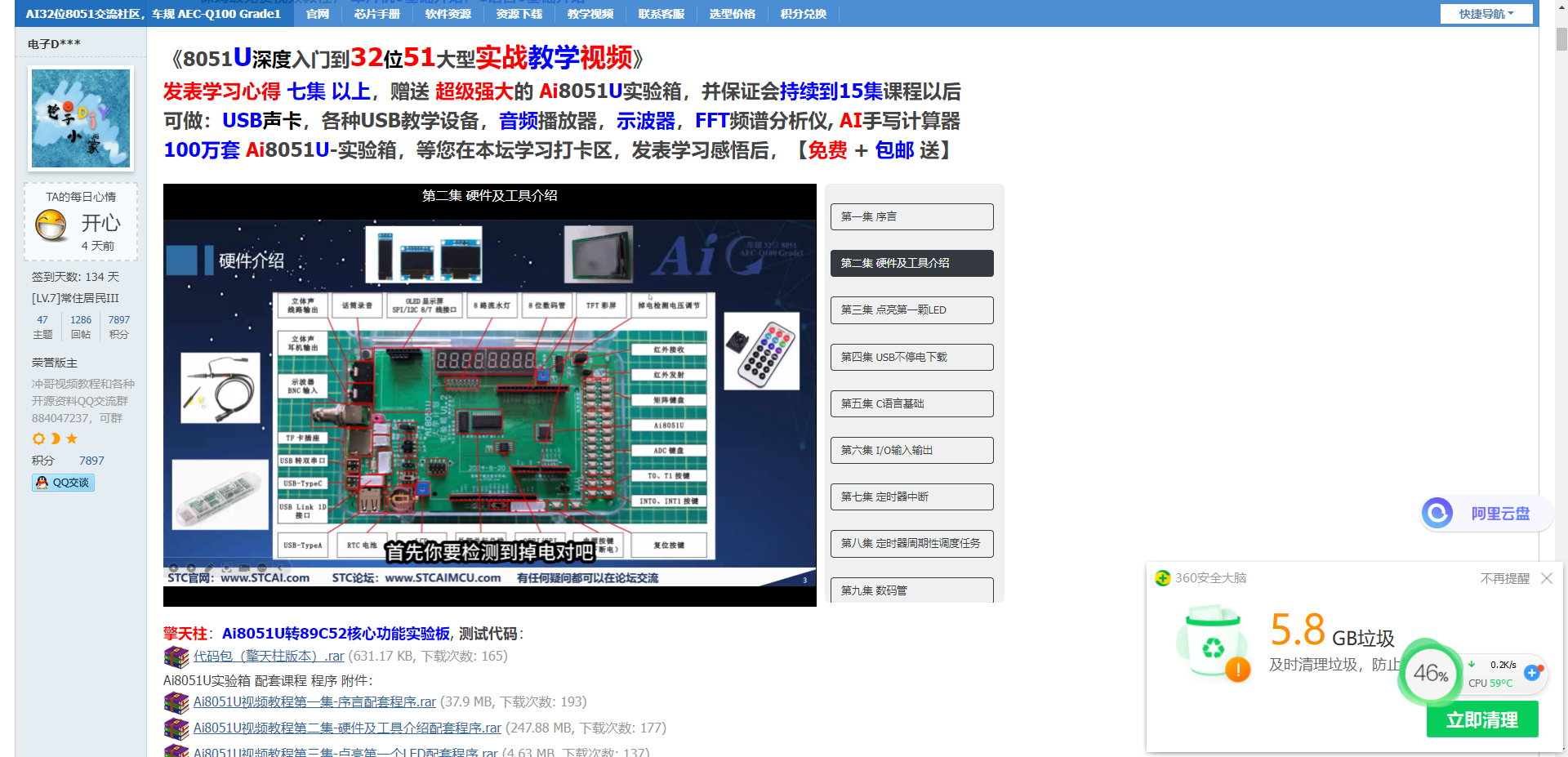Open 积分兑换 in the top navigation

point(803,14)
